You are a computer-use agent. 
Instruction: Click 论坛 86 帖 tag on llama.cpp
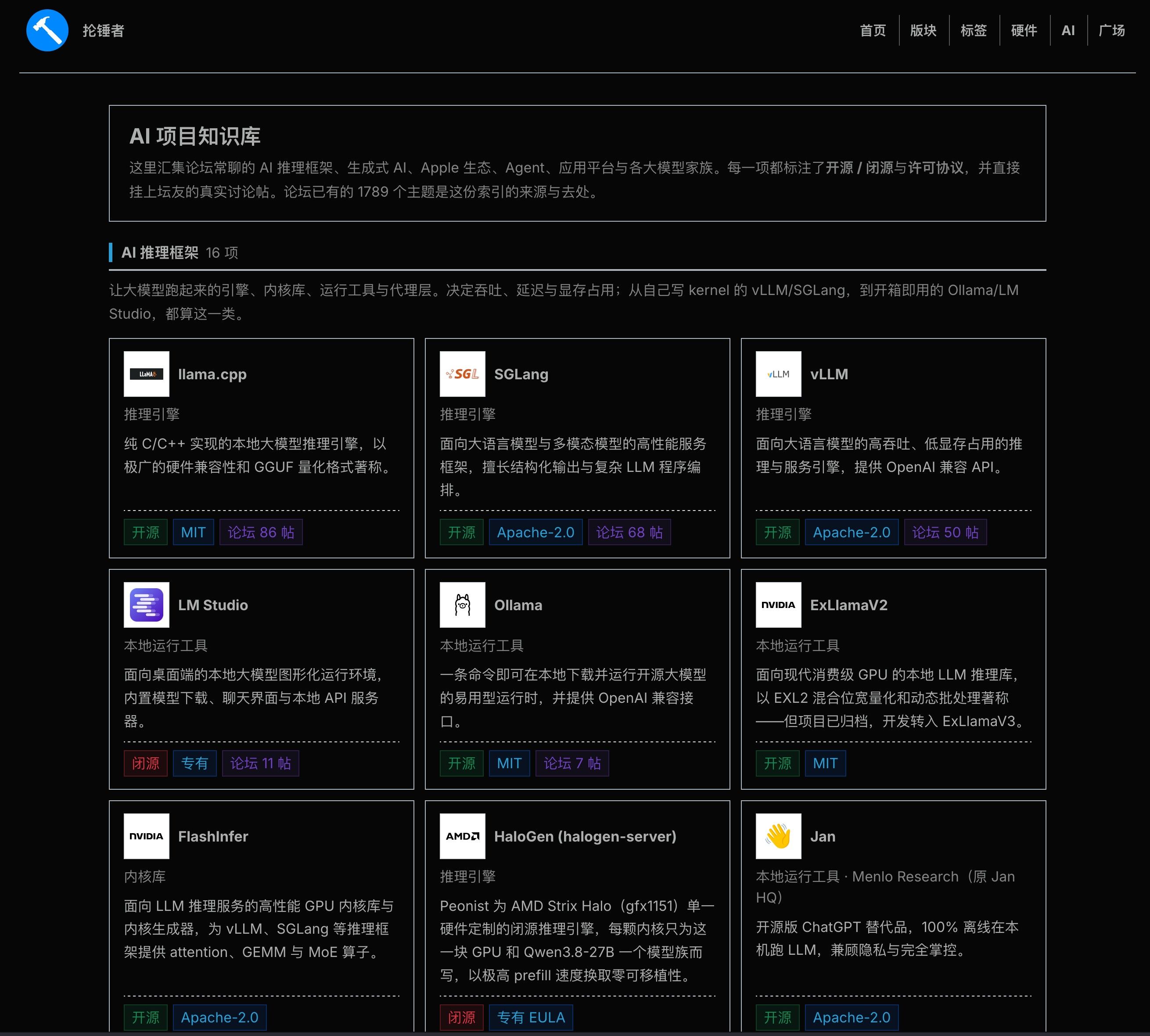(x=261, y=532)
